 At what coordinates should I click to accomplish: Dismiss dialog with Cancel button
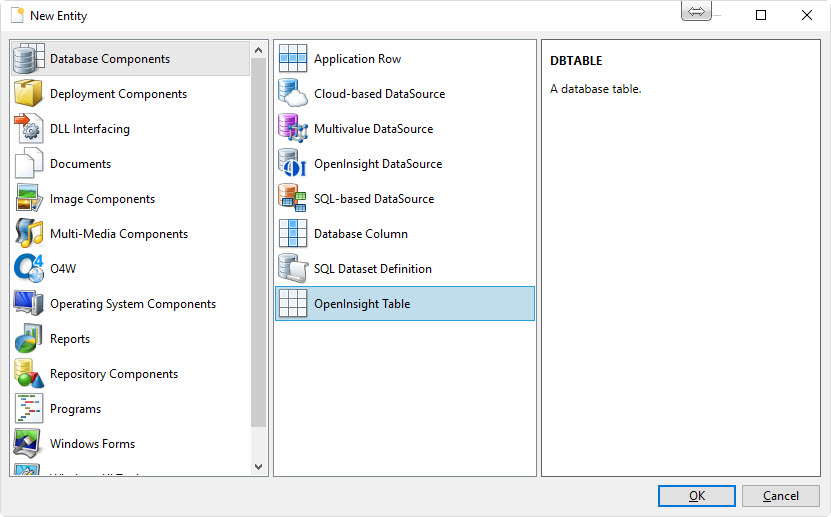point(781,496)
